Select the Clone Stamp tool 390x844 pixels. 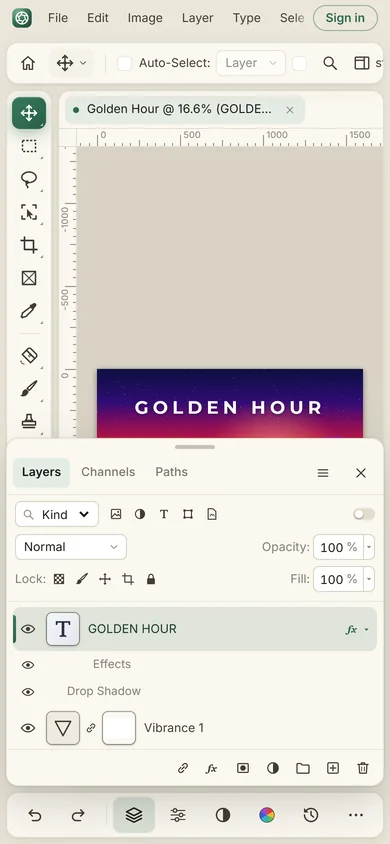[29, 421]
